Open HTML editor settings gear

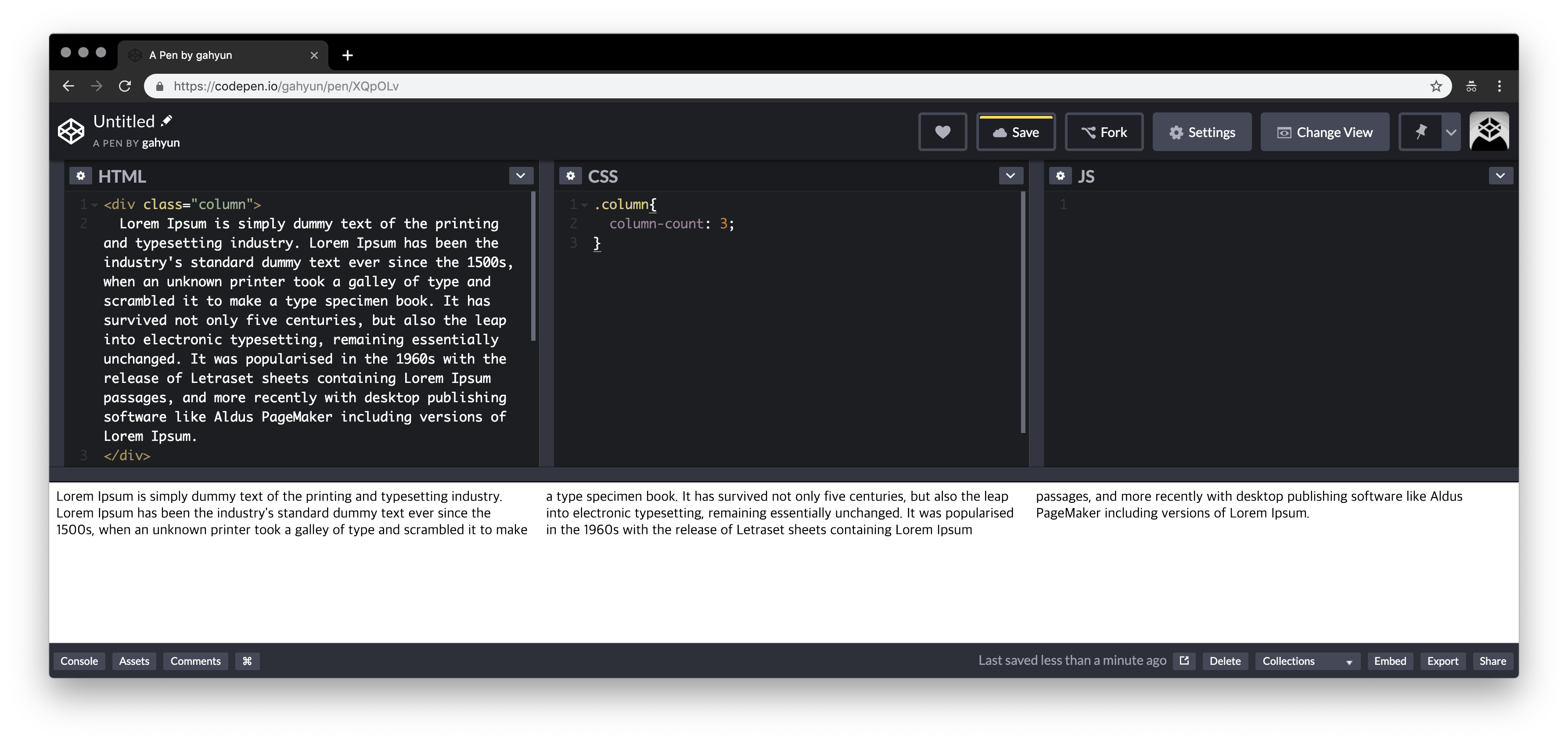(x=80, y=176)
